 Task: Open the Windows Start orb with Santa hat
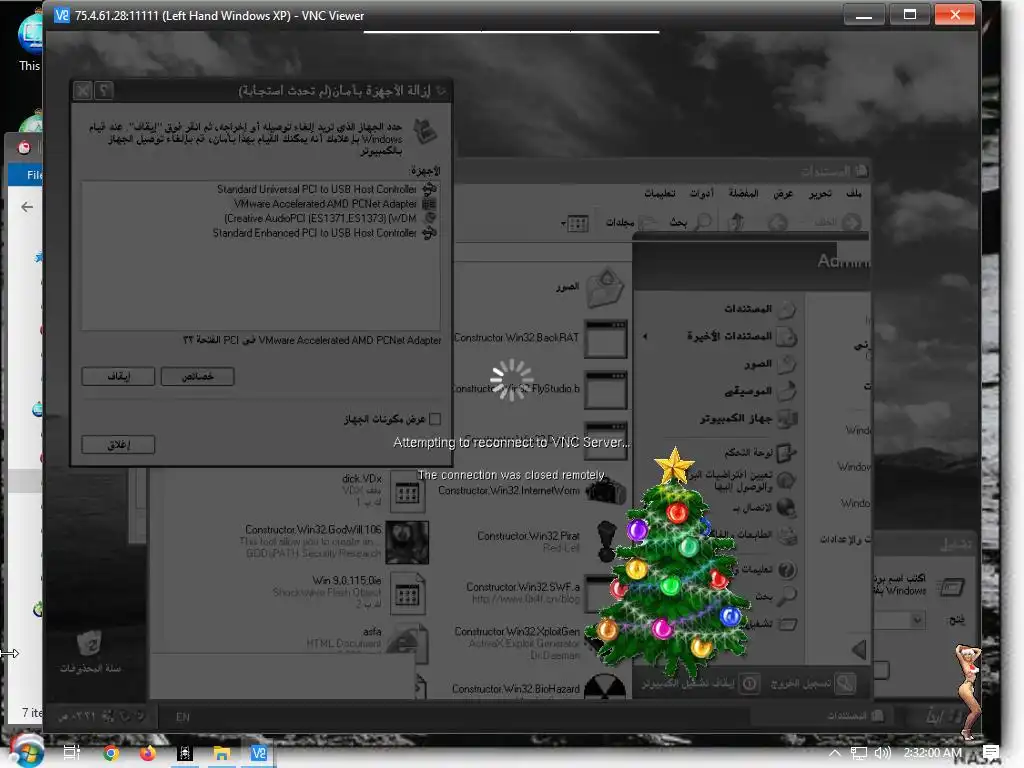coord(27,751)
